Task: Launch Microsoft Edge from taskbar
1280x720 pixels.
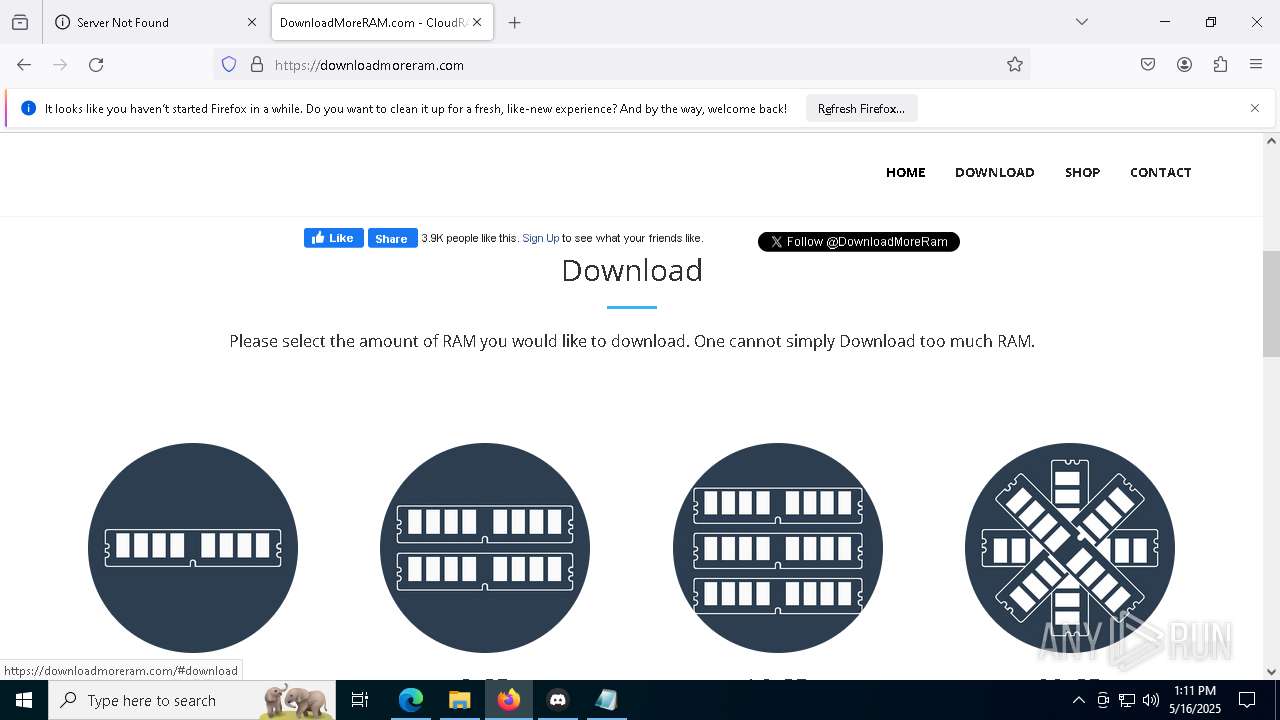Action: [x=411, y=700]
